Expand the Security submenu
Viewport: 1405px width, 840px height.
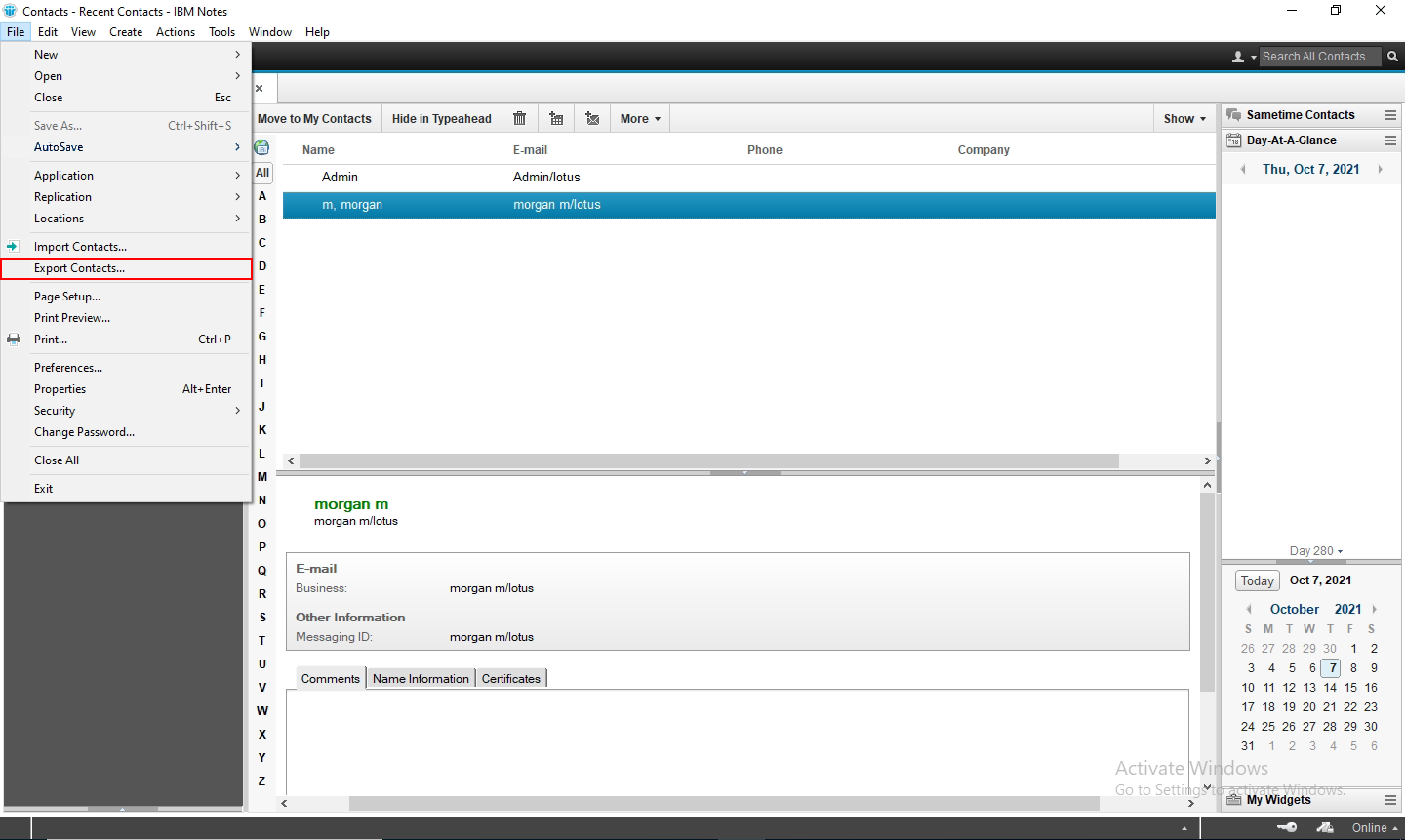point(127,411)
